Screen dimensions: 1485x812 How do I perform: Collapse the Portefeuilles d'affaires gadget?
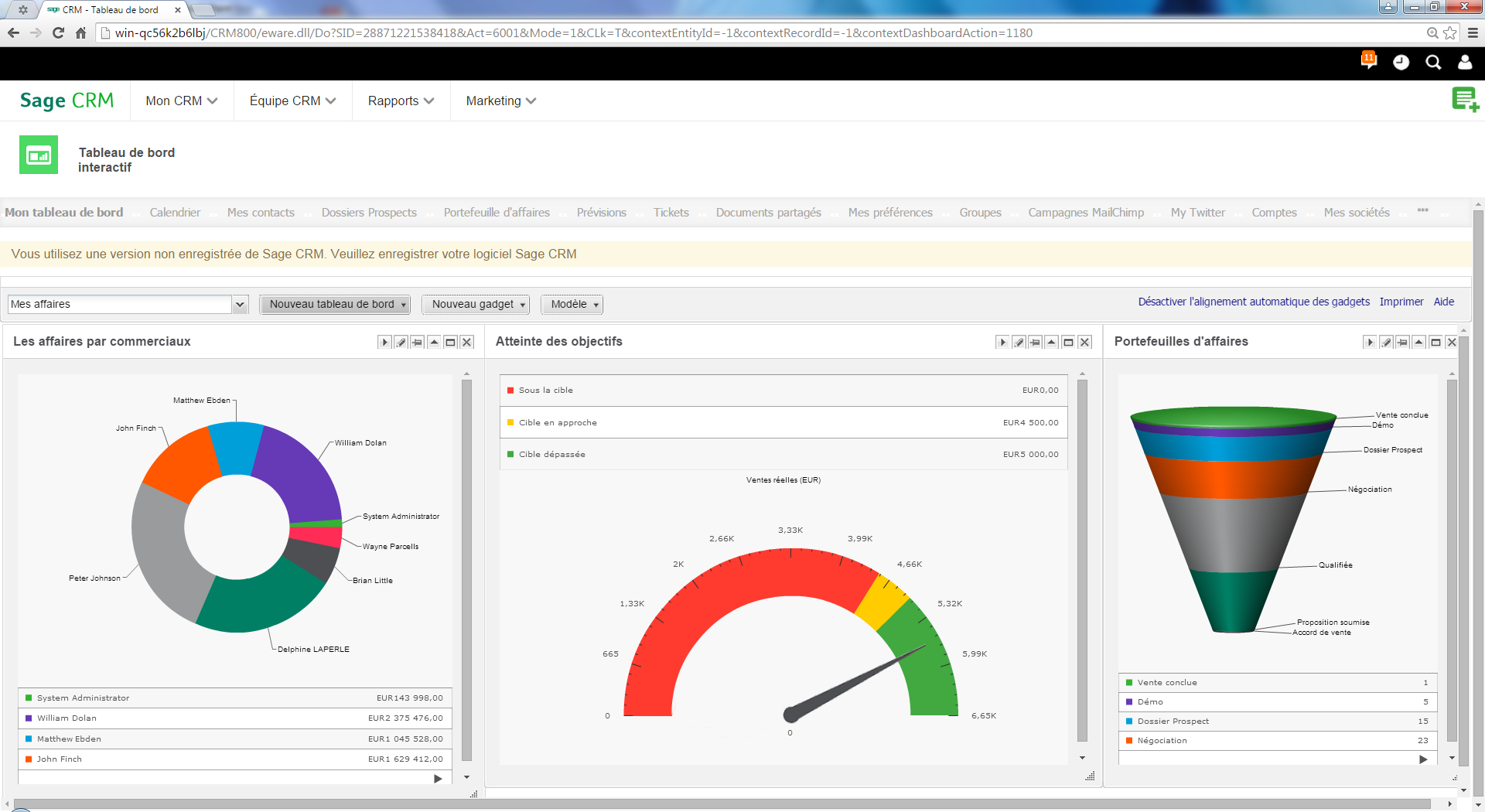point(1419,342)
